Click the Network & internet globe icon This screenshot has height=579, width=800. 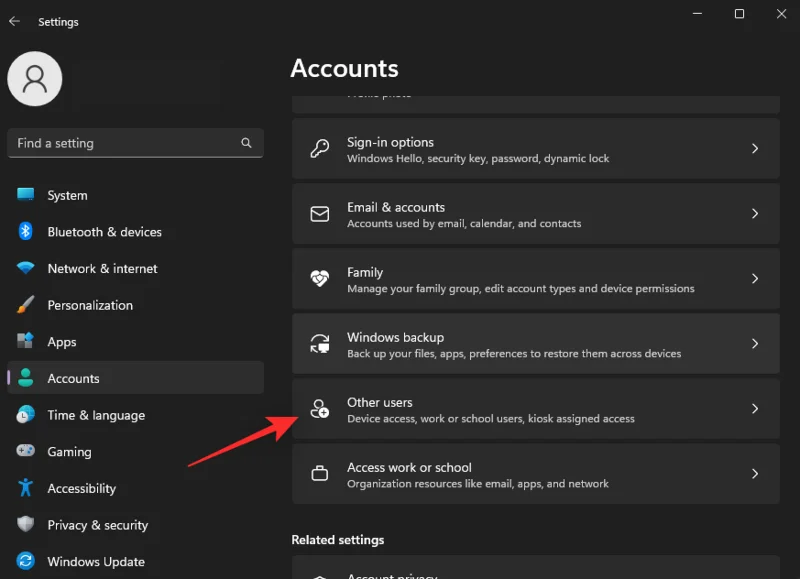[x=27, y=268]
